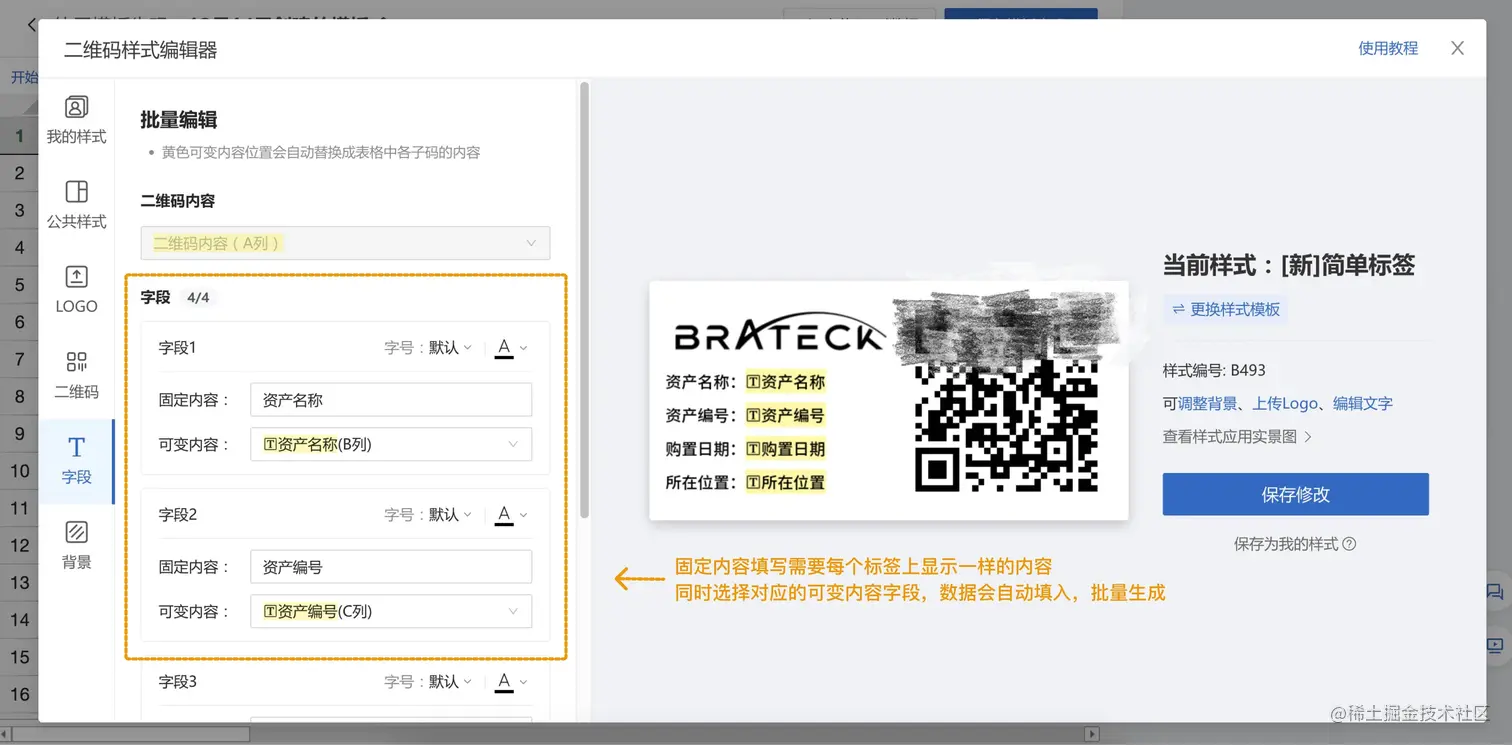Click 上传Logo link
The width and height of the screenshot is (1512, 745).
point(1285,404)
